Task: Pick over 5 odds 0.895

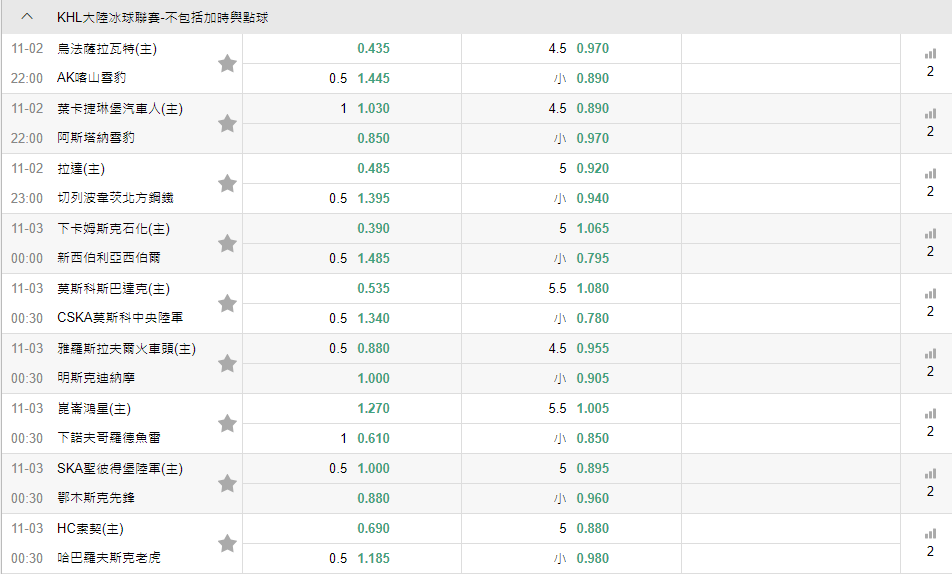Action: point(593,469)
